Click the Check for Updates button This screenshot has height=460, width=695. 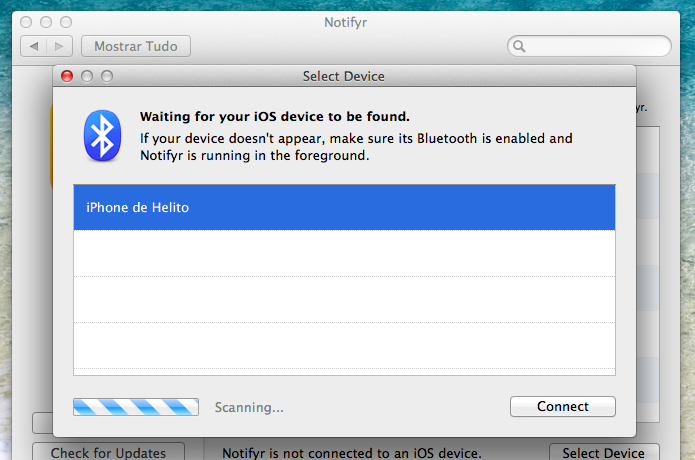click(x=108, y=452)
